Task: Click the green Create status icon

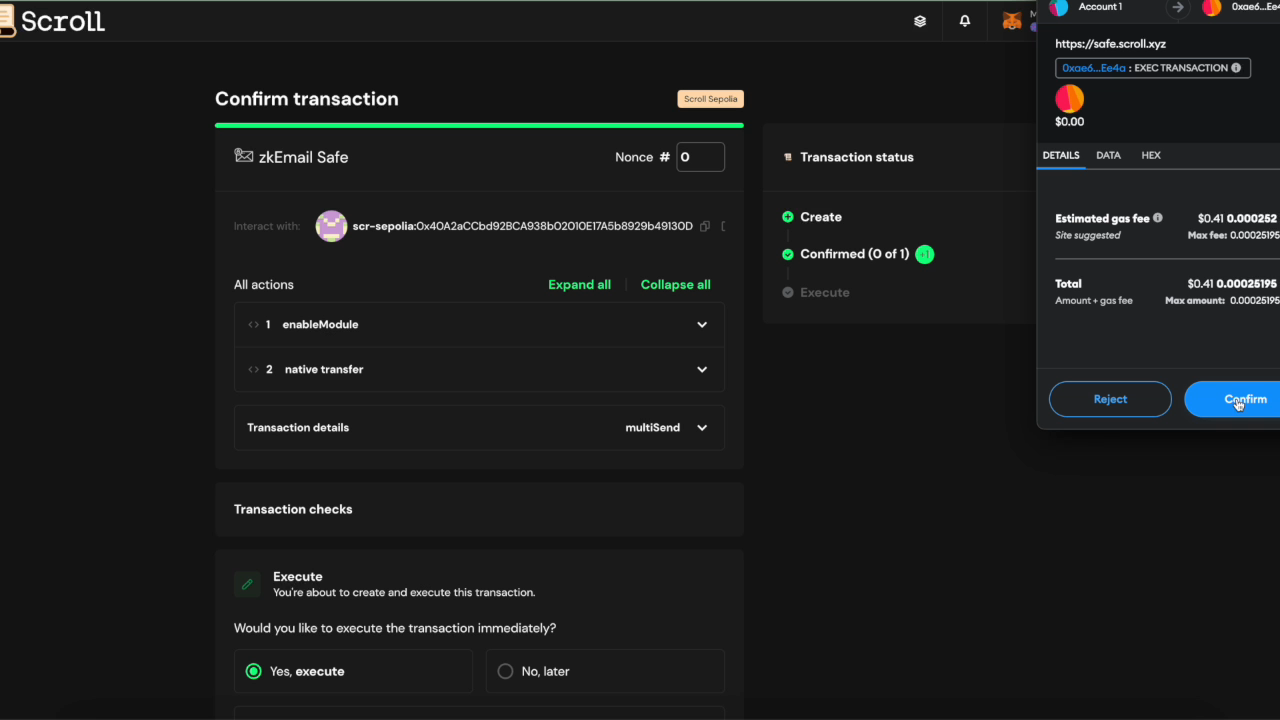Action: 788,217
